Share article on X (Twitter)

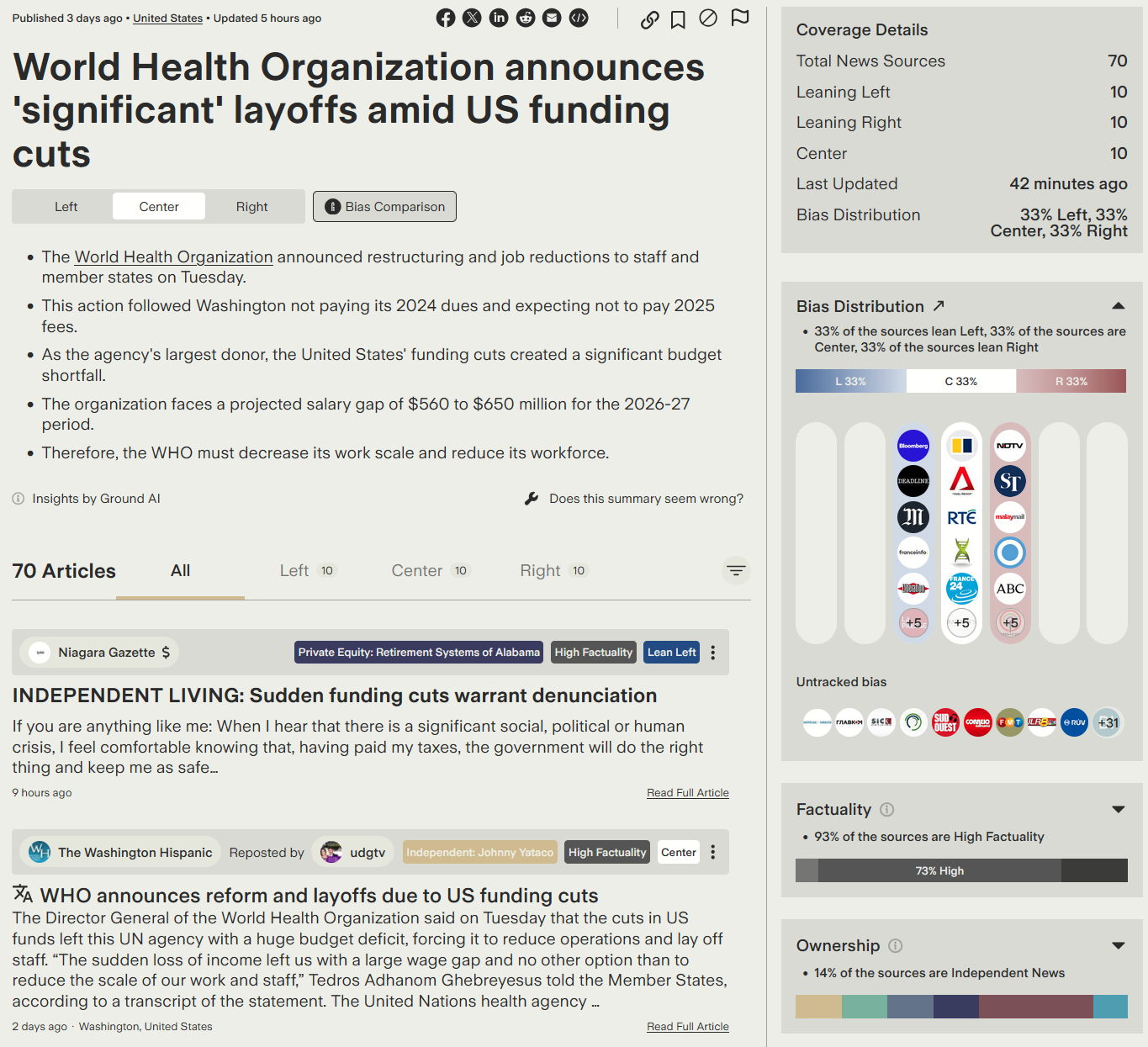(x=472, y=18)
